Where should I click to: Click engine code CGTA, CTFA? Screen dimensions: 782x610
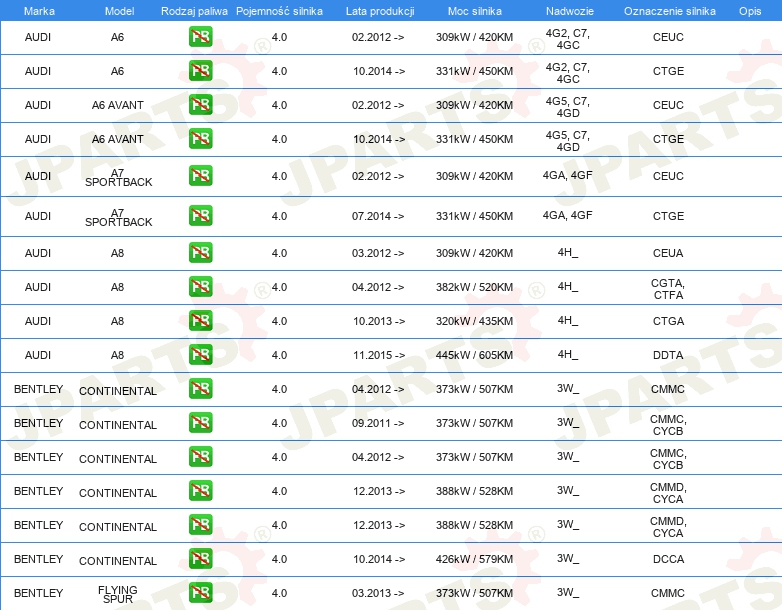(x=668, y=289)
